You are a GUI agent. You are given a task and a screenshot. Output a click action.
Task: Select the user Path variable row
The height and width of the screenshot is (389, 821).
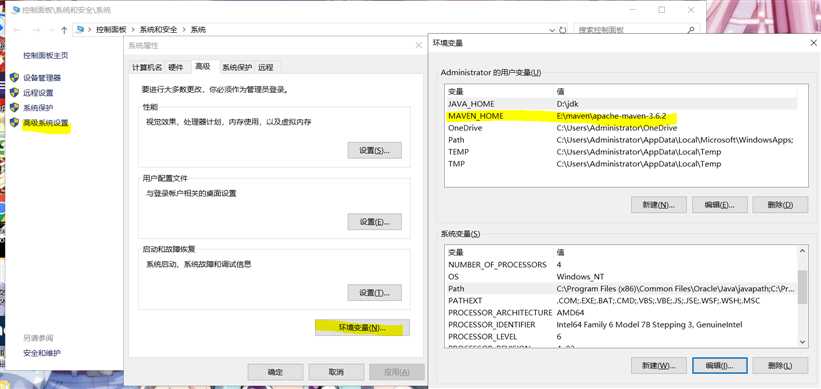621,140
